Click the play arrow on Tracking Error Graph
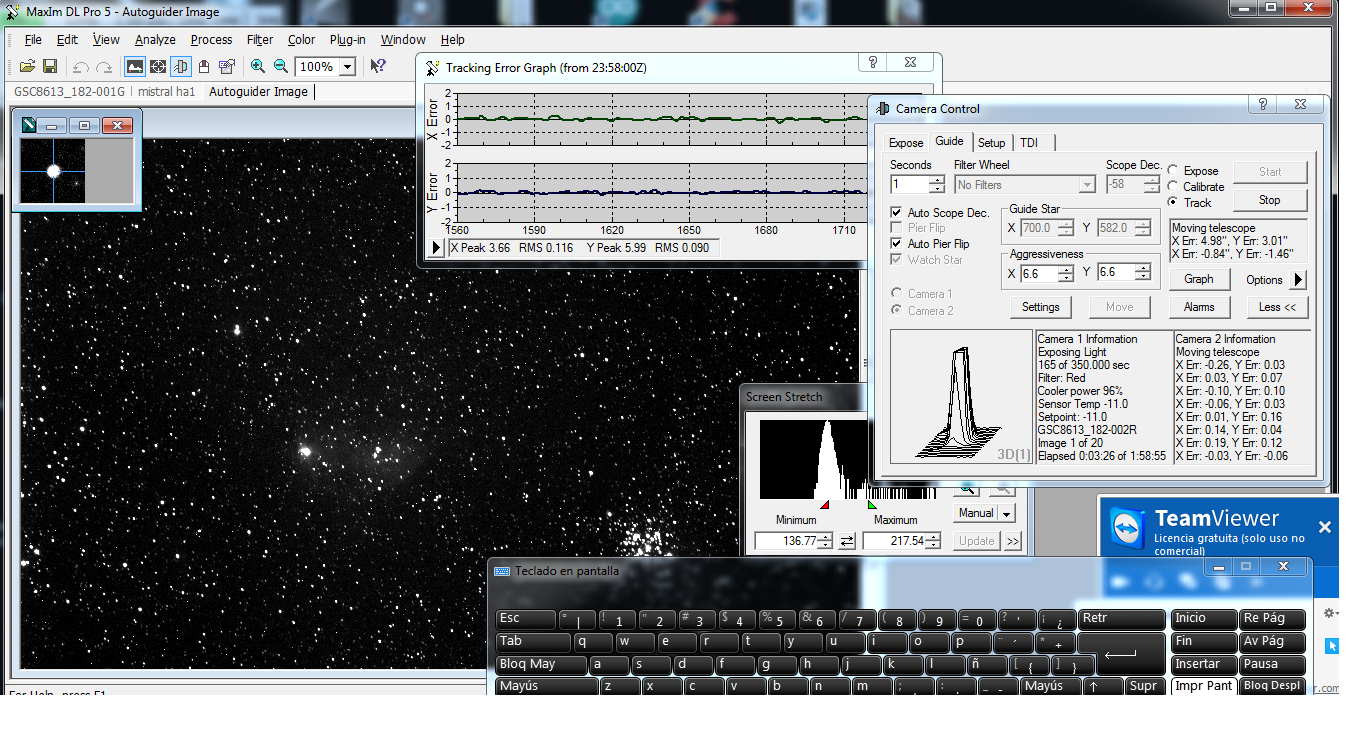The image size is (1348, 752). click(437, 248)
